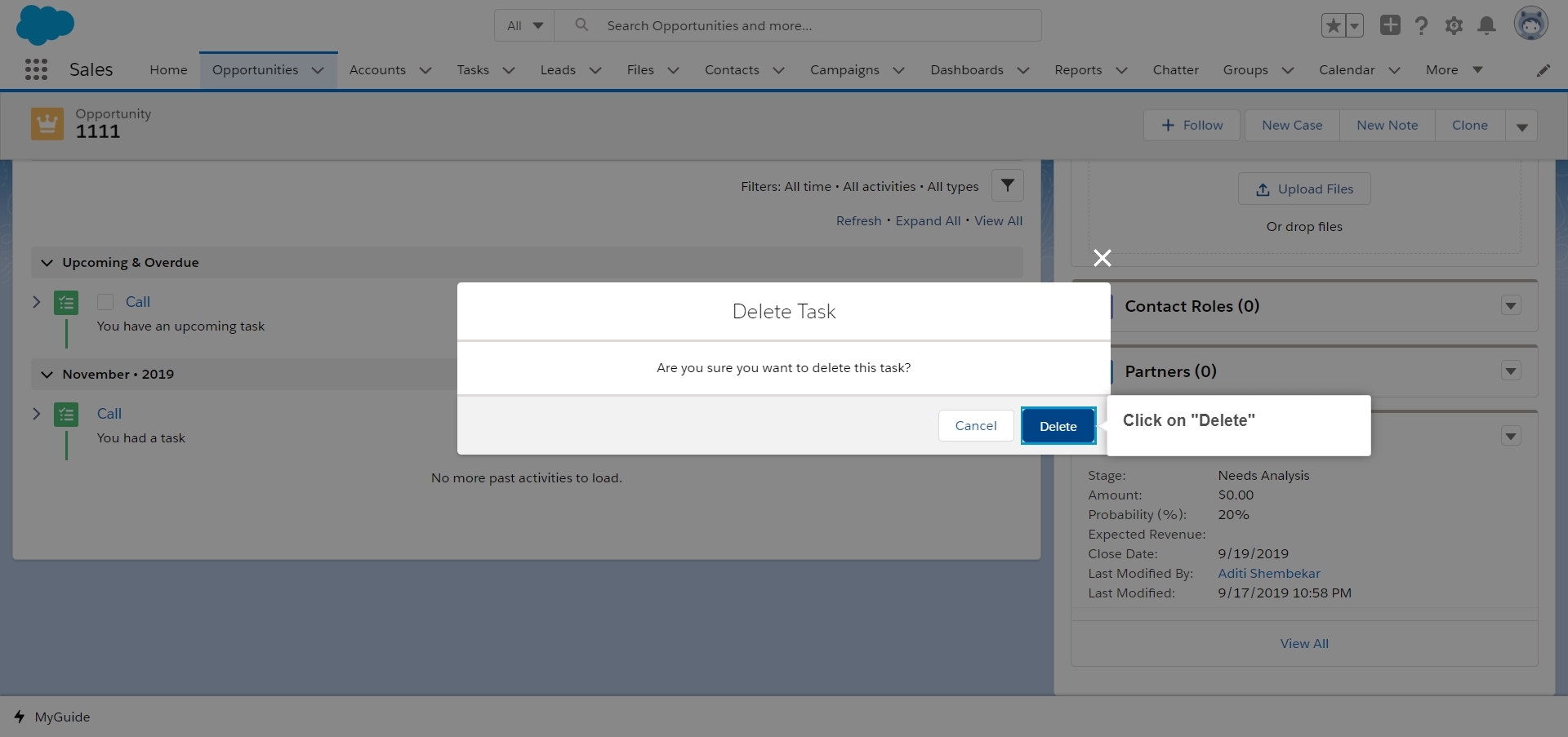Expand the upcoming Call task details
This screenshot has width=1568, height=737.
coord(36,302)
